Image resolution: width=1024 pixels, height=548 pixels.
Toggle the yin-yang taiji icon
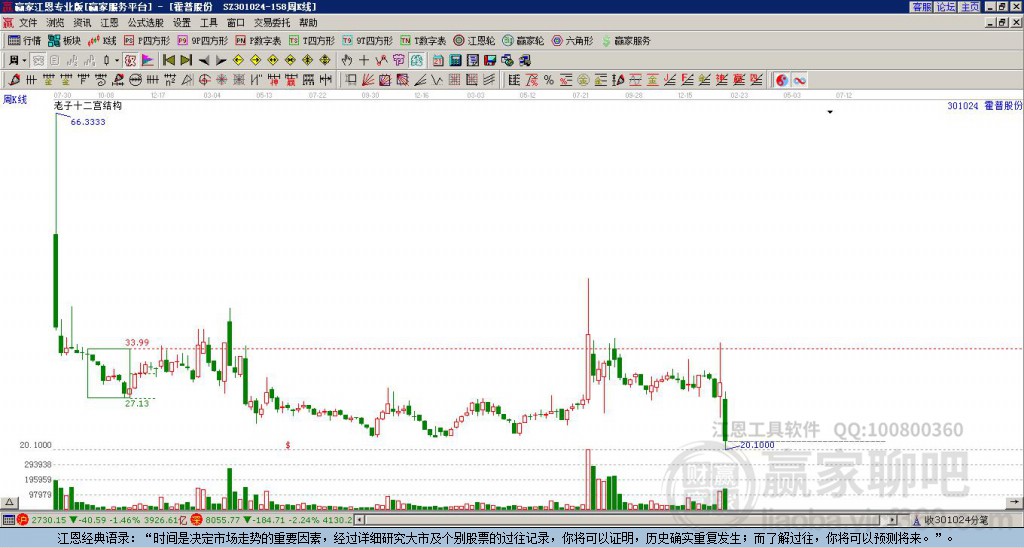pyautogui.click(x=782, y=80)
